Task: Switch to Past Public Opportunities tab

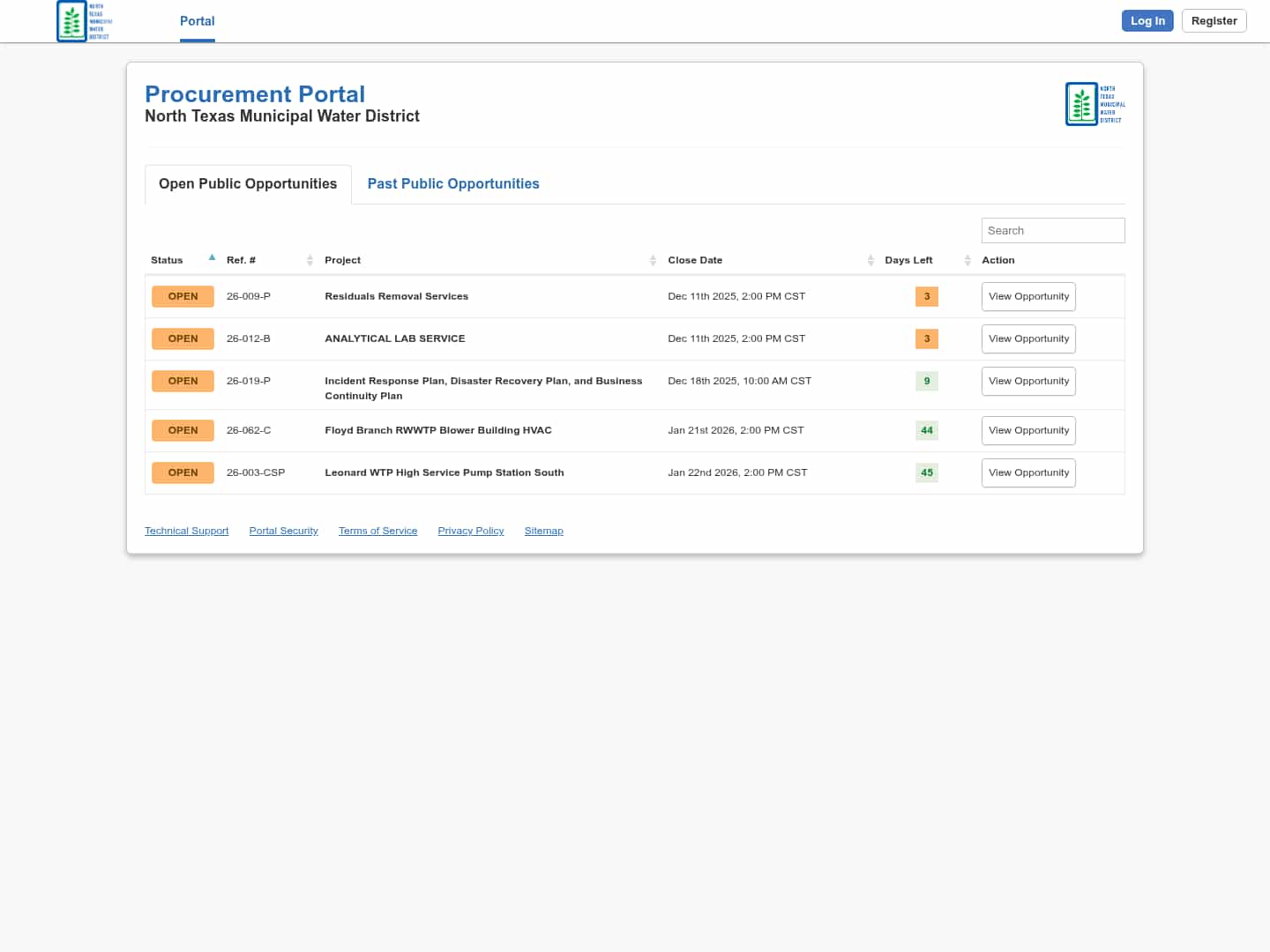Action: point(453,183)
